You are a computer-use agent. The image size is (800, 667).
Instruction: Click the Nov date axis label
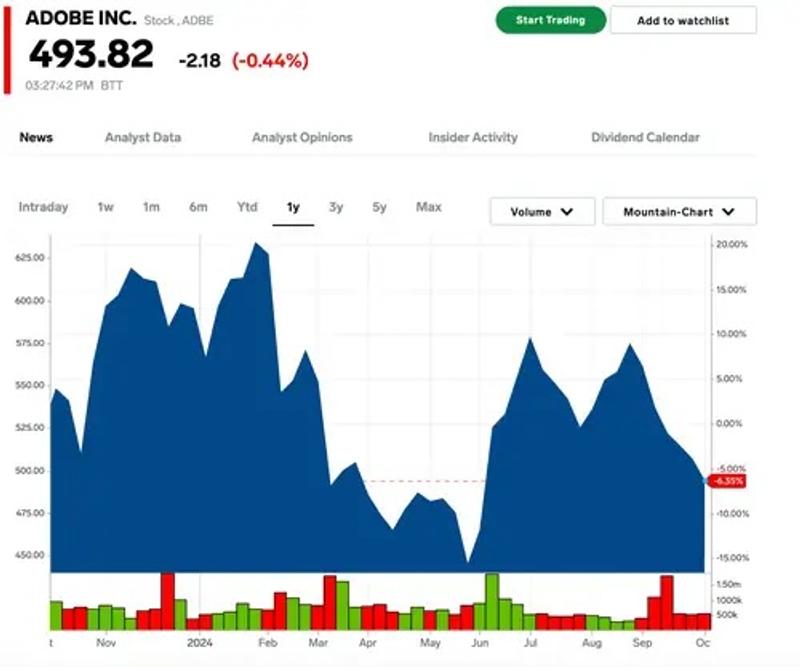106,643
